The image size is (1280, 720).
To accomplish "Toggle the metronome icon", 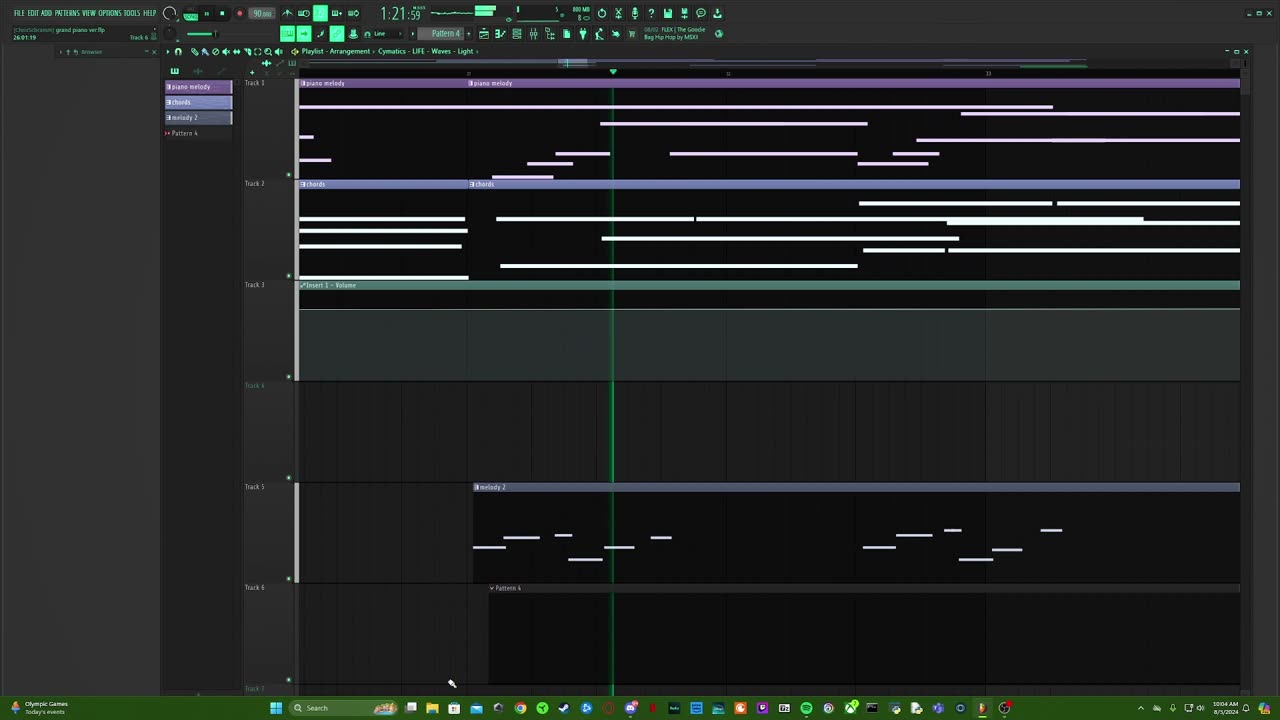I will (288, 13).
